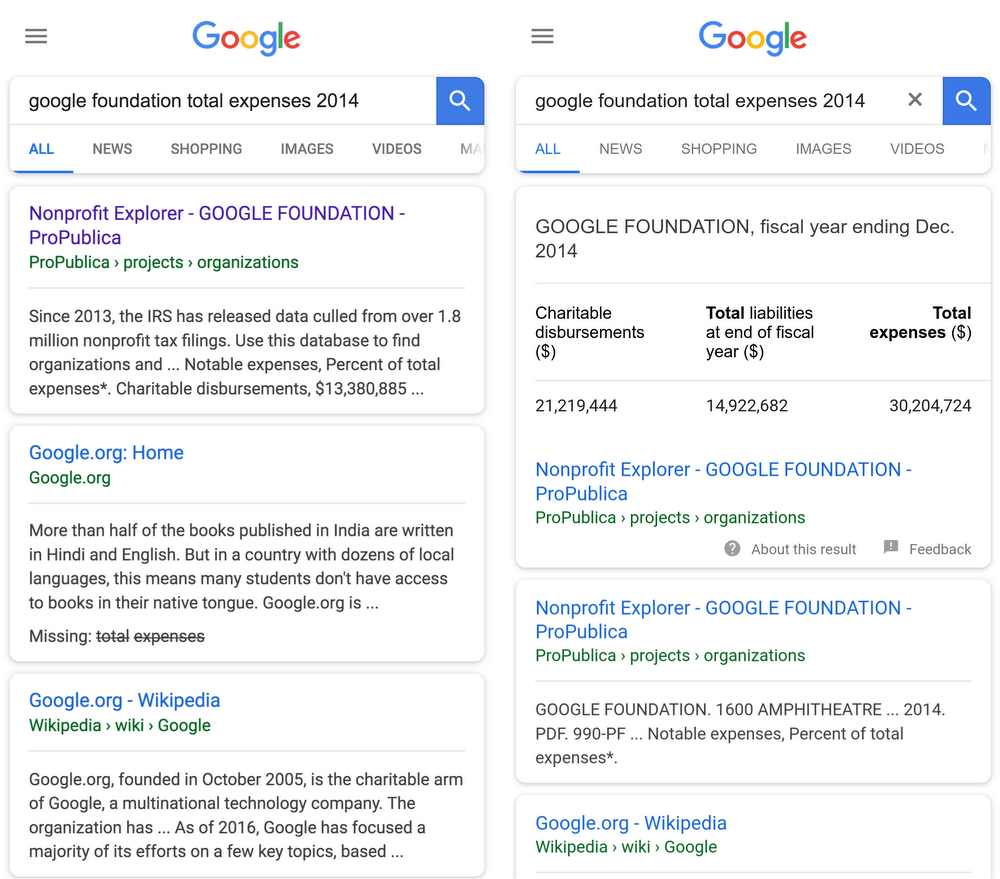
Task: Open the hamburger menu on the left screen
Action: click(36, 36)
